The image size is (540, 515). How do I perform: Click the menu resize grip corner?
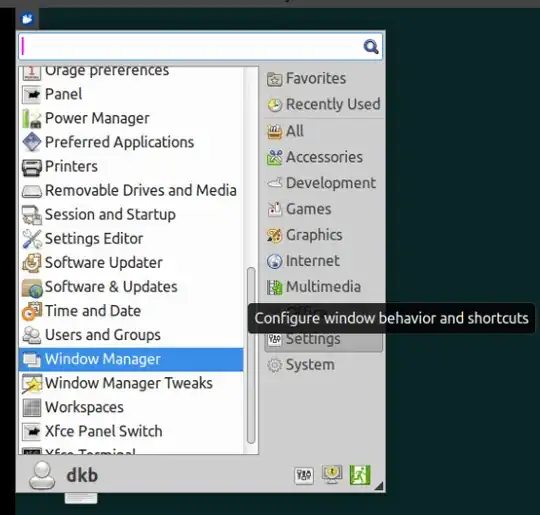coord(379,486)
